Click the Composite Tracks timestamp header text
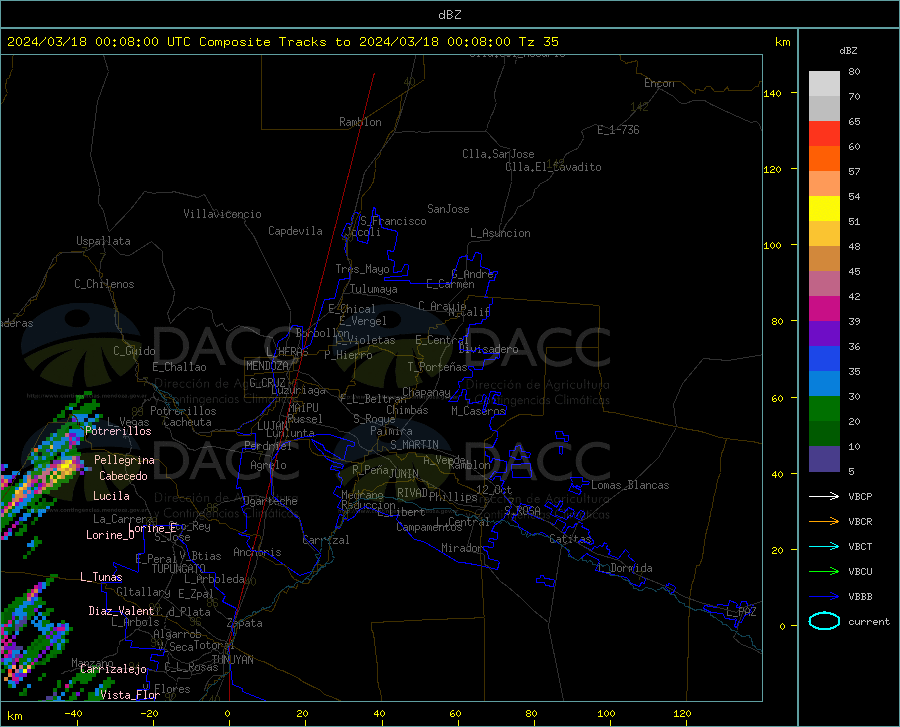 click(282, 42)
